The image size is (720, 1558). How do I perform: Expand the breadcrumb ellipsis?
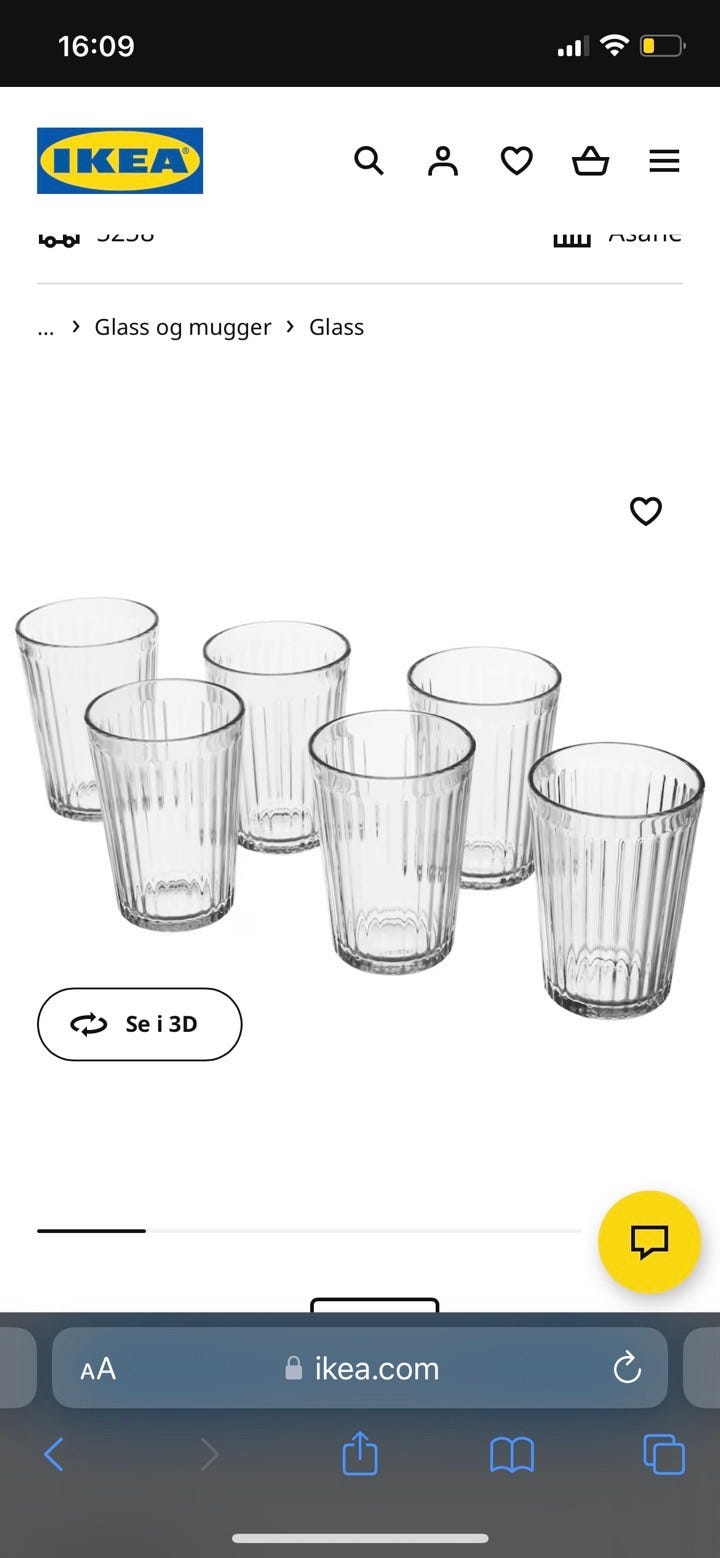click(45, 328)
